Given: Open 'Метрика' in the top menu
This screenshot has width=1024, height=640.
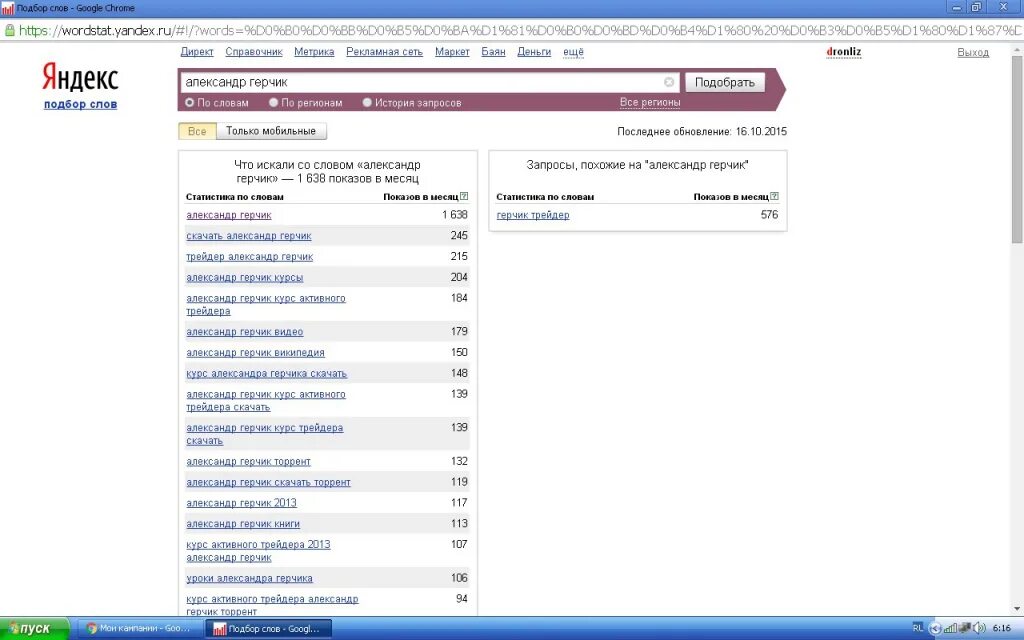Looking at the screenshot, I should click(314, 52).
